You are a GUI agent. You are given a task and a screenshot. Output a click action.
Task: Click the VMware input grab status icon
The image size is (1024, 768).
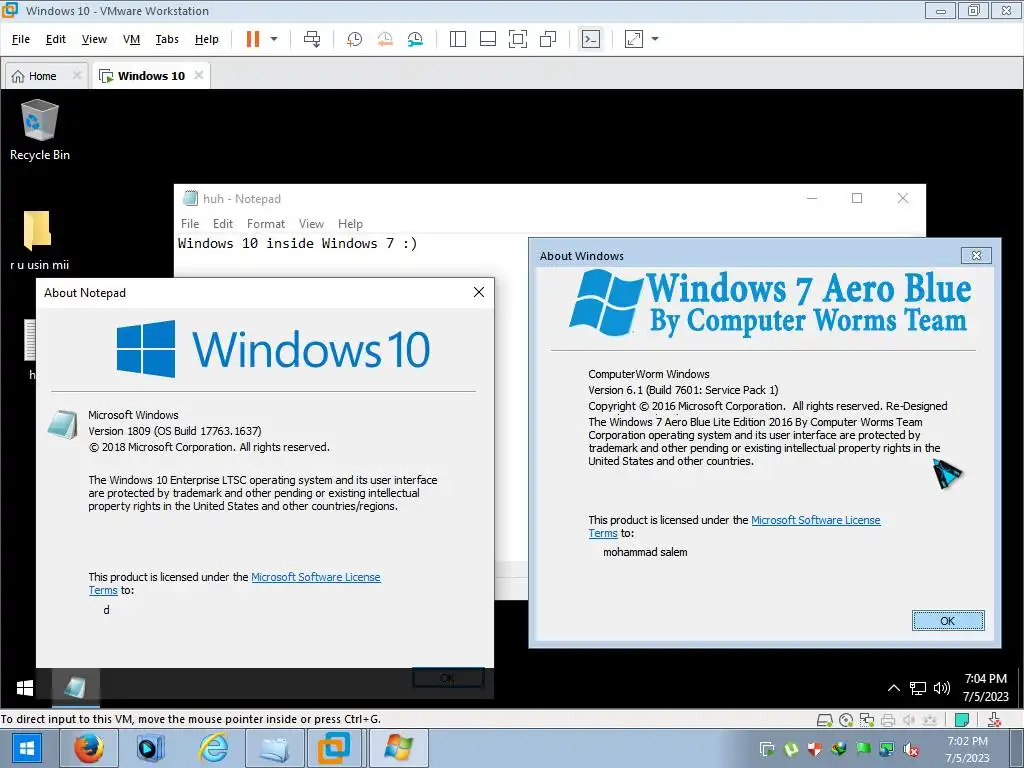(x=995, y=720)
